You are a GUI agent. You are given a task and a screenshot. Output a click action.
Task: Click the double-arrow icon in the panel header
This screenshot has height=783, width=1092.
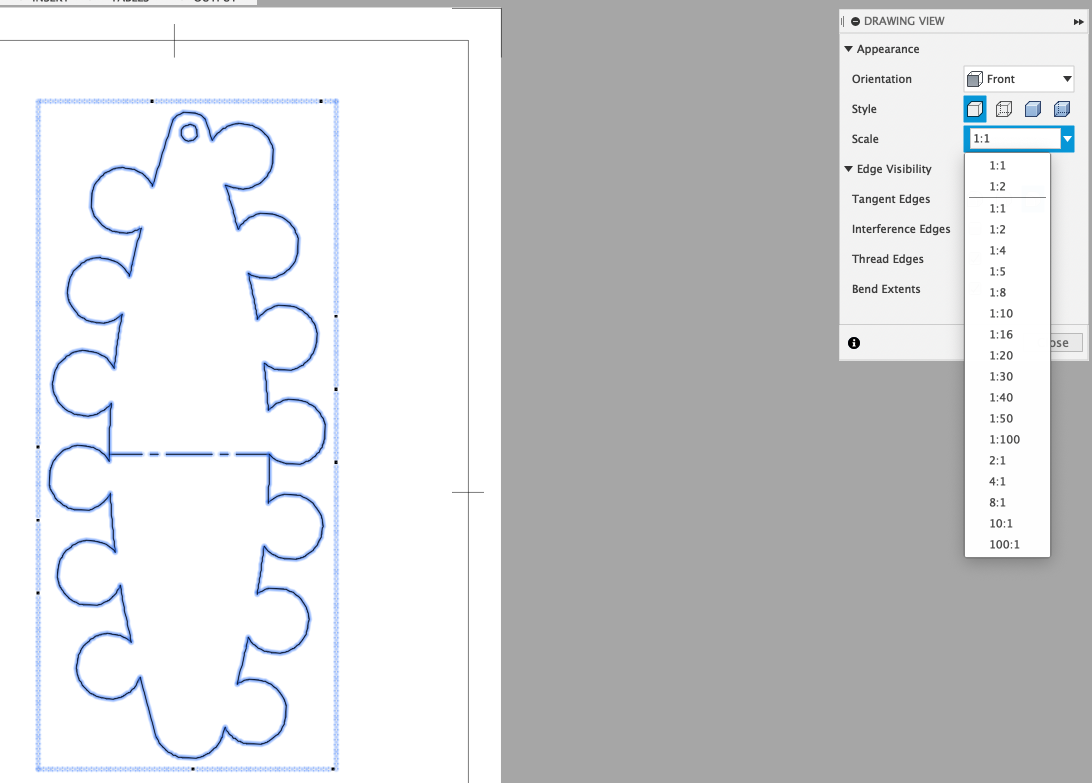click(1078, 22)
